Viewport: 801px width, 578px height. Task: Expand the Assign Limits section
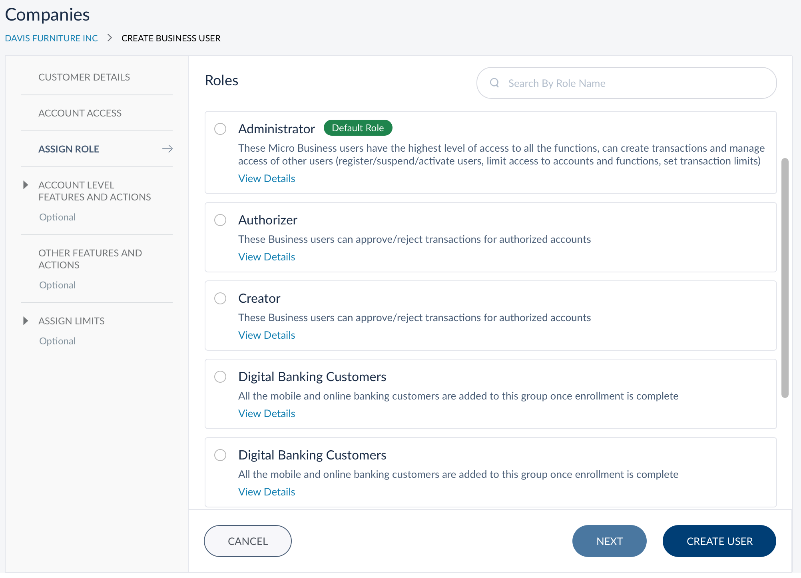(x=26, y=321)
